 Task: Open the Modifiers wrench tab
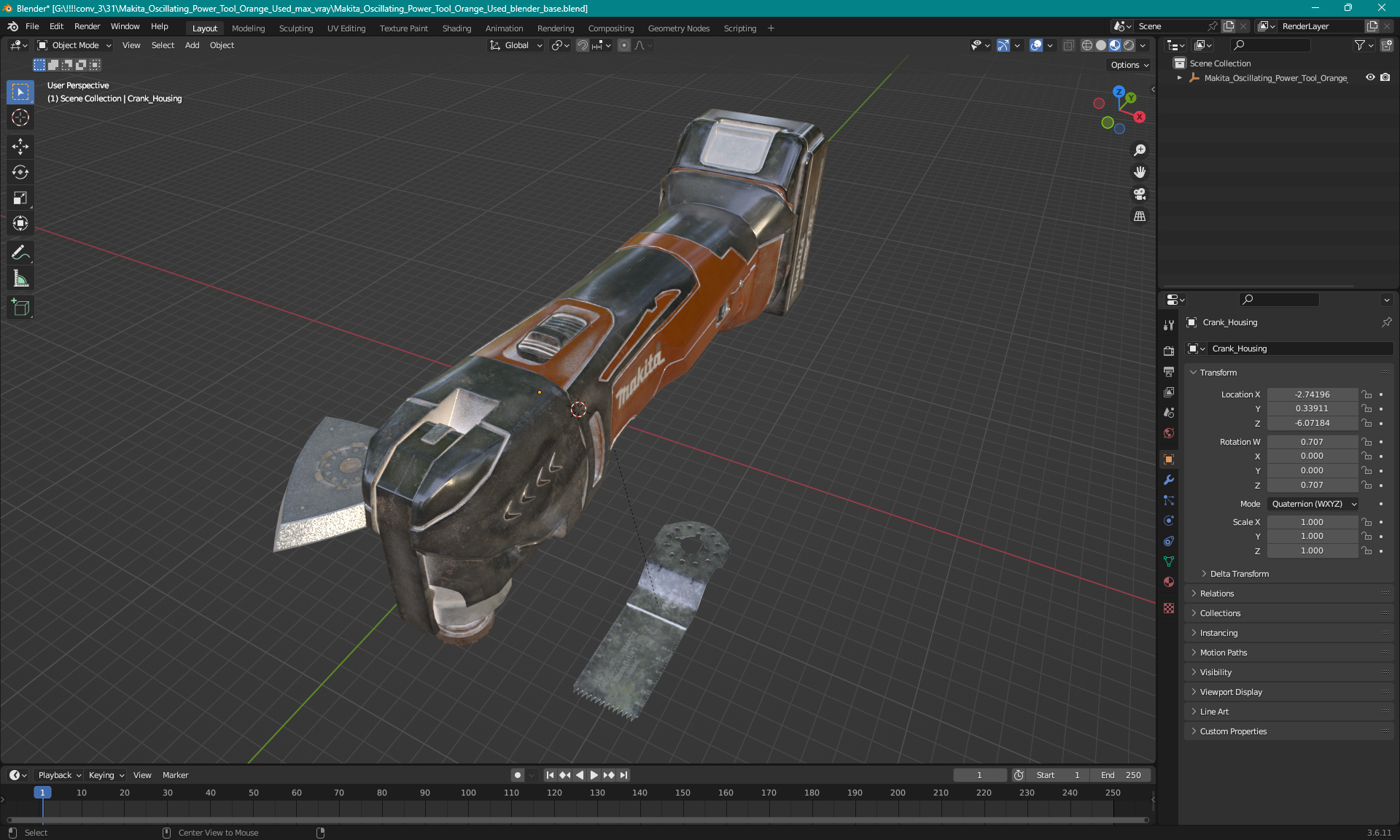(1169, 480)
